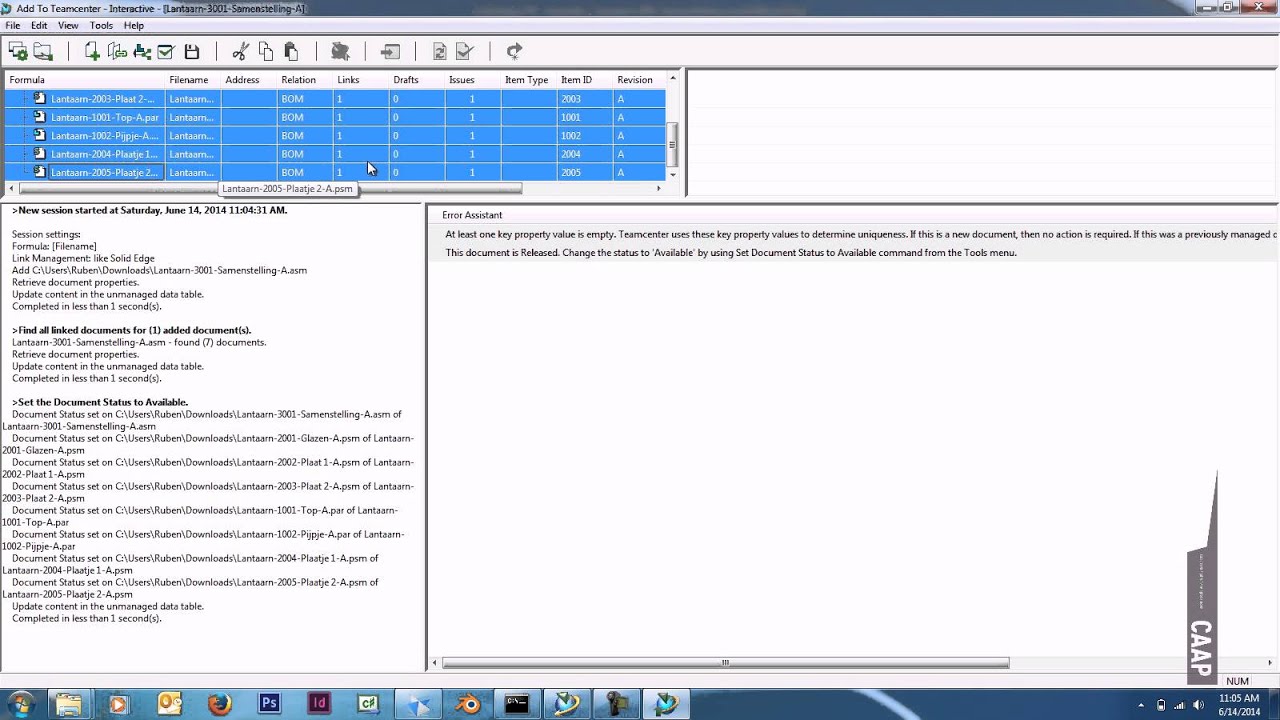Open the Help menu

coord(134,25)
